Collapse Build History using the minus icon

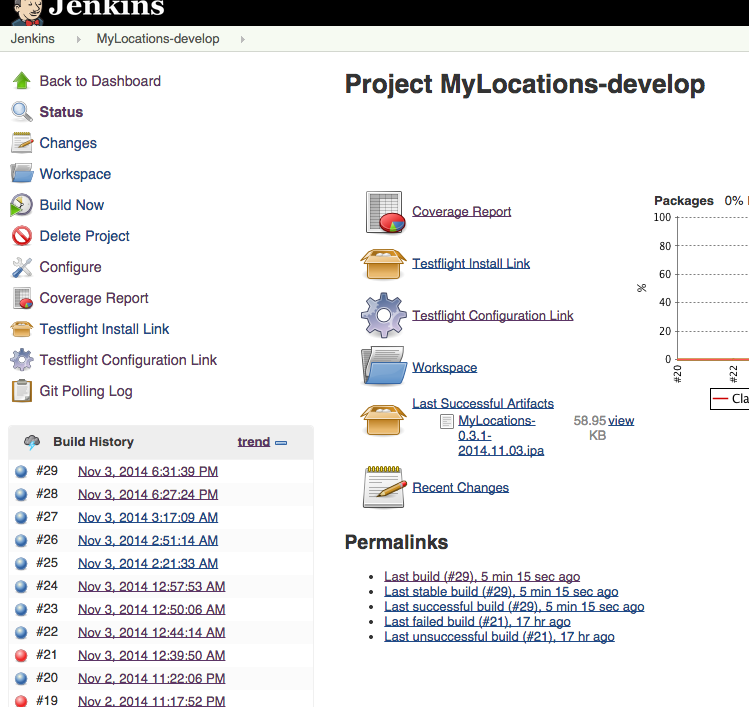[x=281, y=443]
